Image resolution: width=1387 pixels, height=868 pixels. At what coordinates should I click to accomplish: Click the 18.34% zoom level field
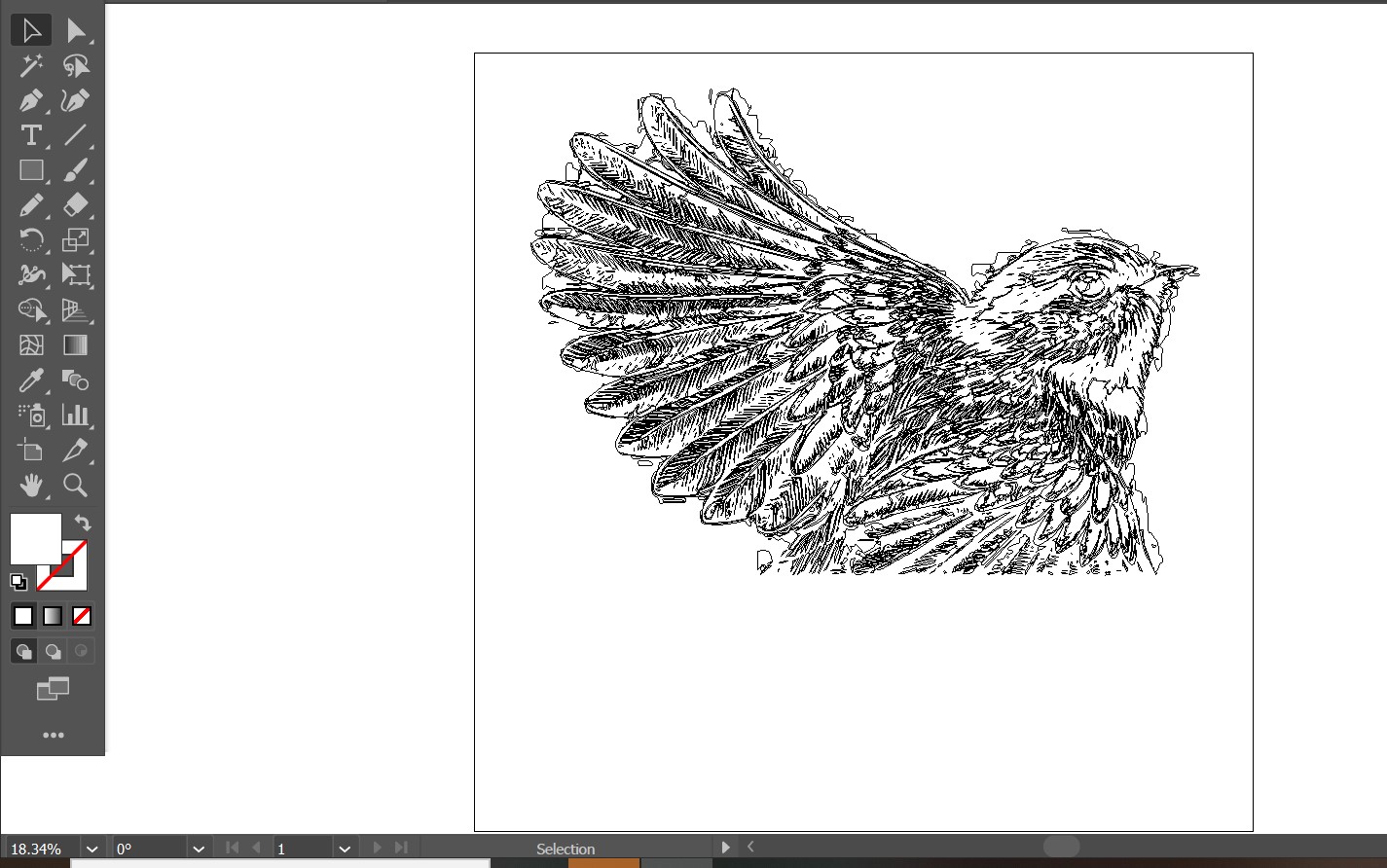pyautogui.click(x=42, y=849)
